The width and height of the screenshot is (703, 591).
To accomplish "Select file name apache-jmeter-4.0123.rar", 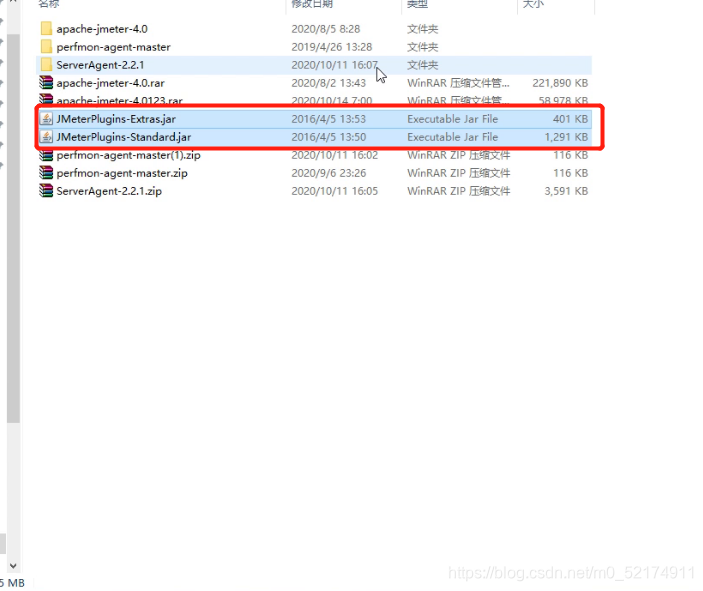I will click(x=119, y=100).
